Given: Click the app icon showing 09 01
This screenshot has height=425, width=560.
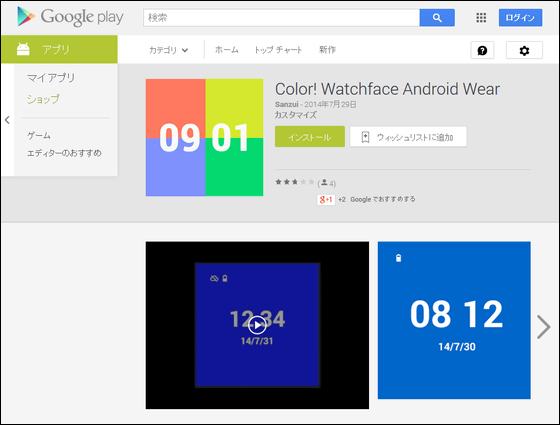Looking at the screenshot, I should tap(204, 138).
